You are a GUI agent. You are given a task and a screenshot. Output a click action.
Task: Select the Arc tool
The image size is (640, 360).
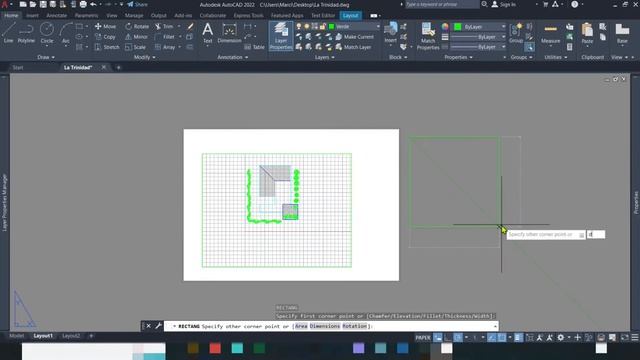click(x=65, y=33)
